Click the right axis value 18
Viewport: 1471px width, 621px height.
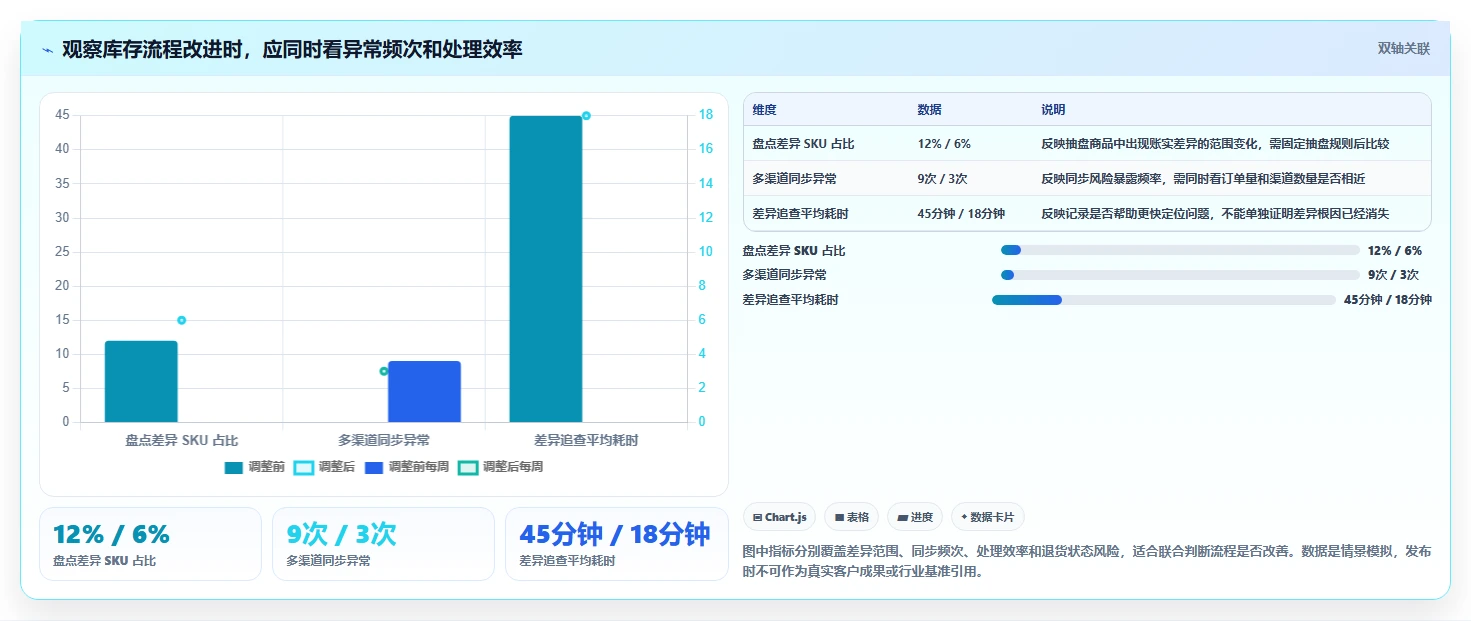click(705, 115)
